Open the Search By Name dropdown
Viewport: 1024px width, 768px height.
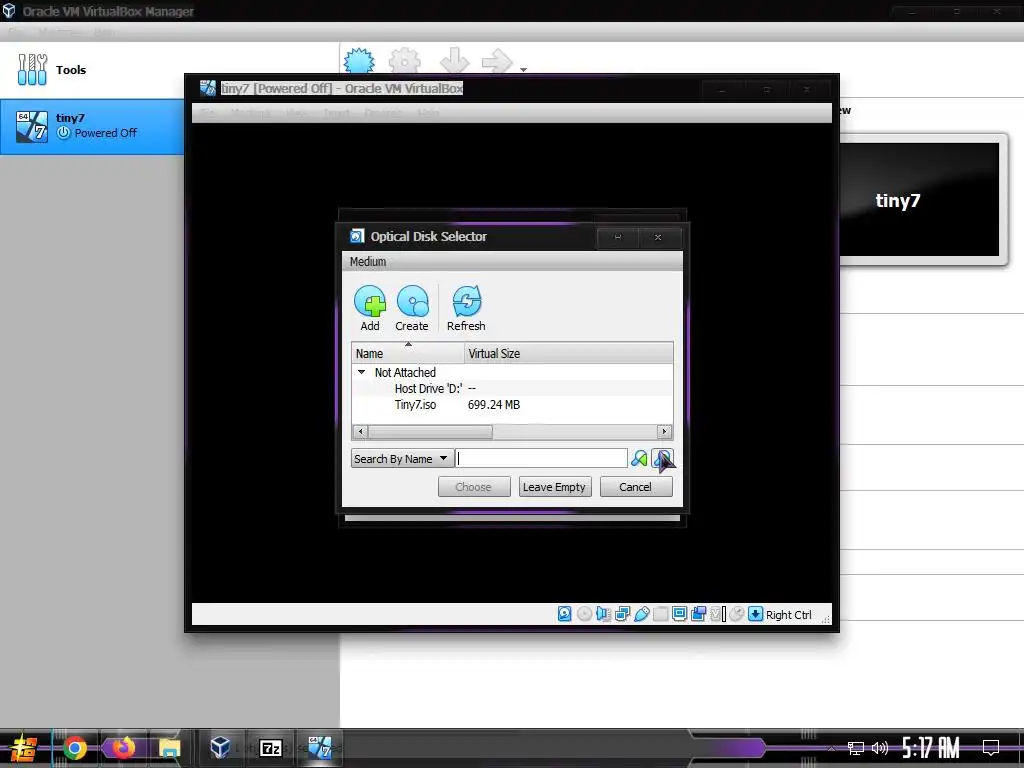pos(402,458)
